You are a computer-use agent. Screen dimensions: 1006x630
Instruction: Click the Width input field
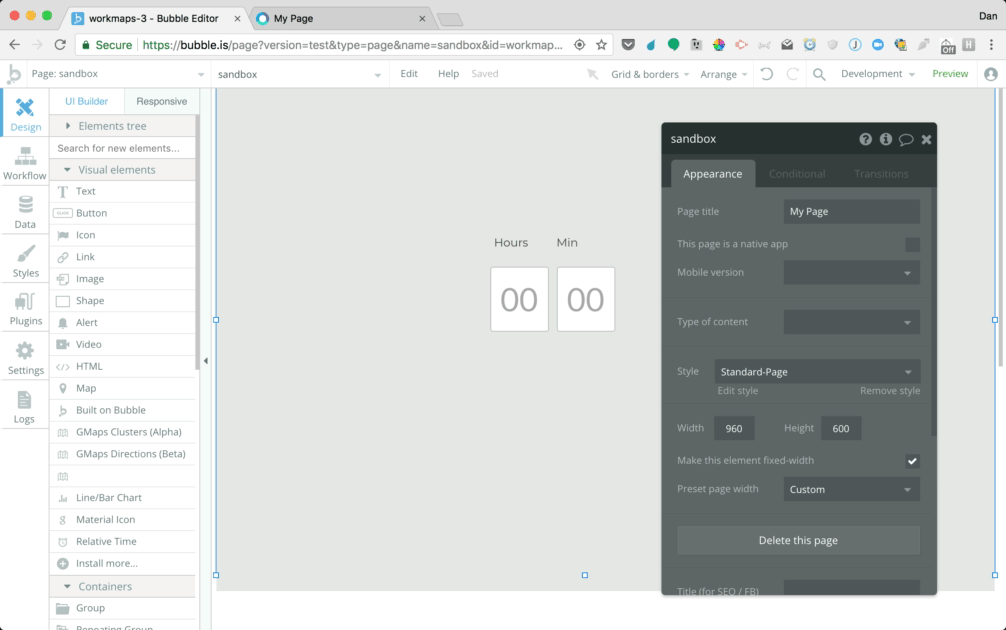(734, 429)
